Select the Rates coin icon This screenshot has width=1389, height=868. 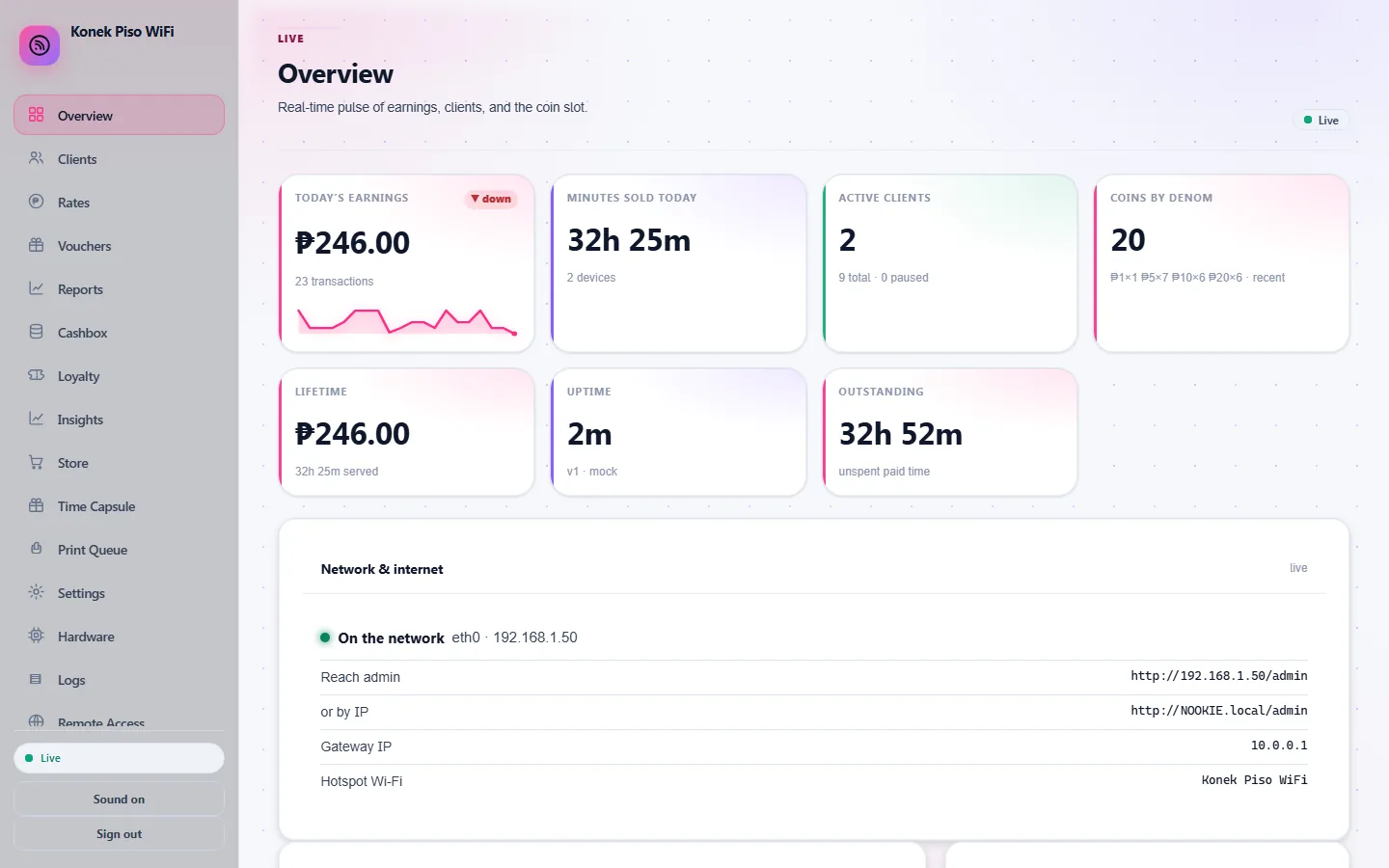click(37, 202)
